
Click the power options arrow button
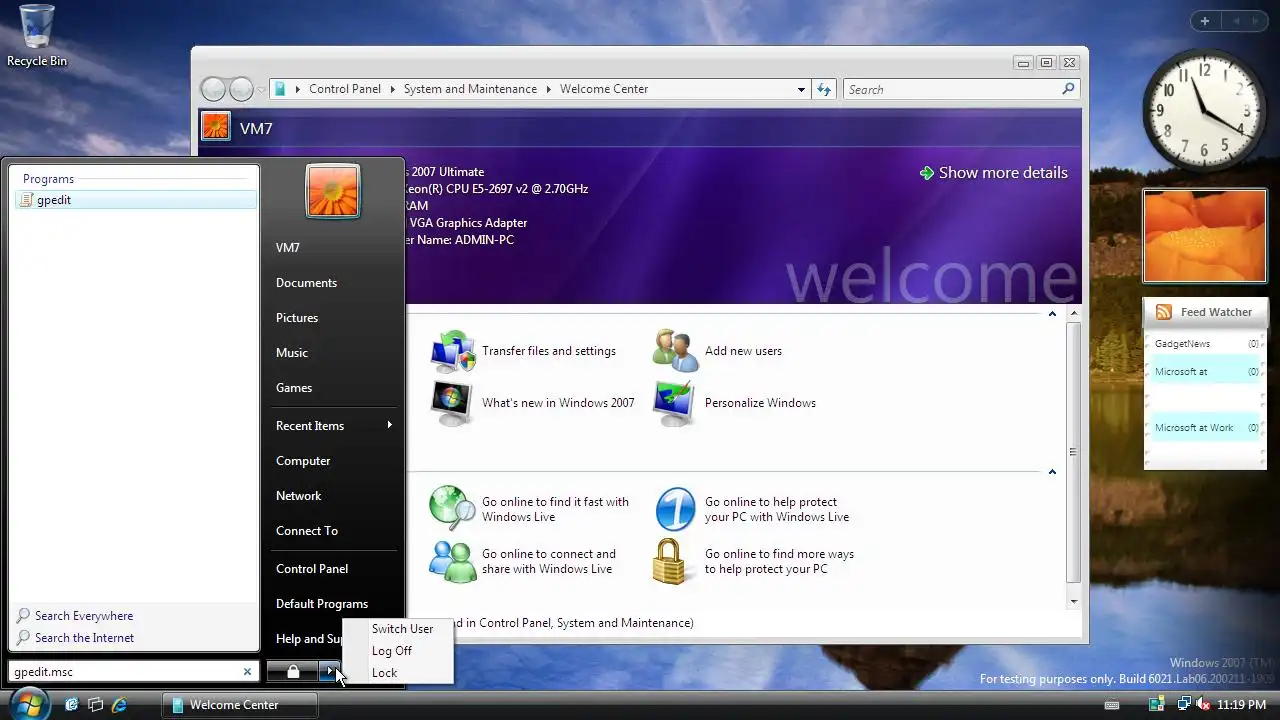[330, 672]
